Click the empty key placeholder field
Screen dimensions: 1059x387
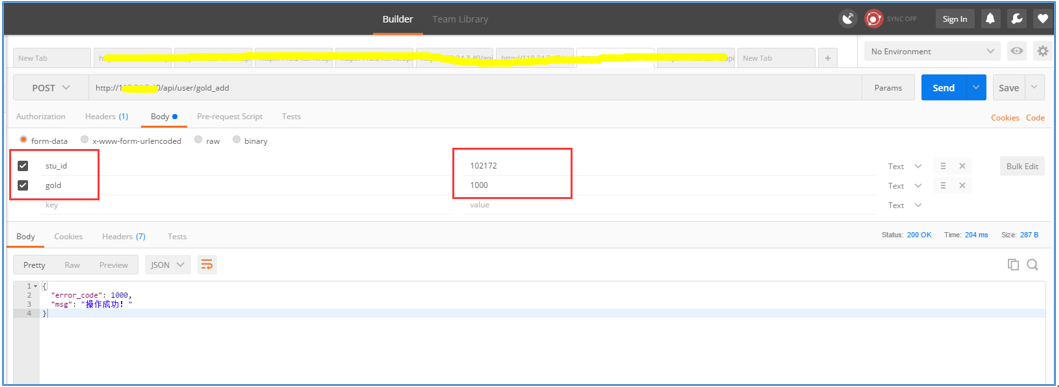(244, 205)
